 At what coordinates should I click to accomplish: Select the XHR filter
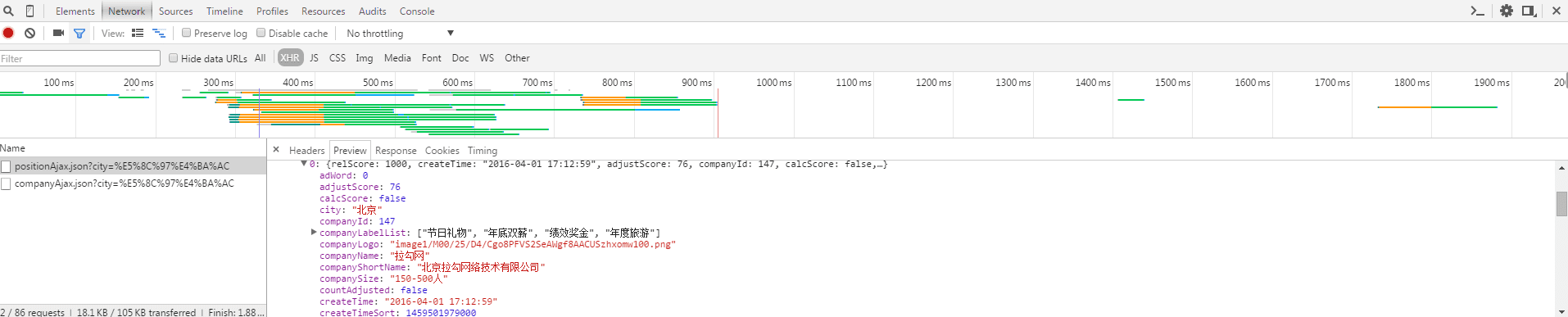(290, 58)
